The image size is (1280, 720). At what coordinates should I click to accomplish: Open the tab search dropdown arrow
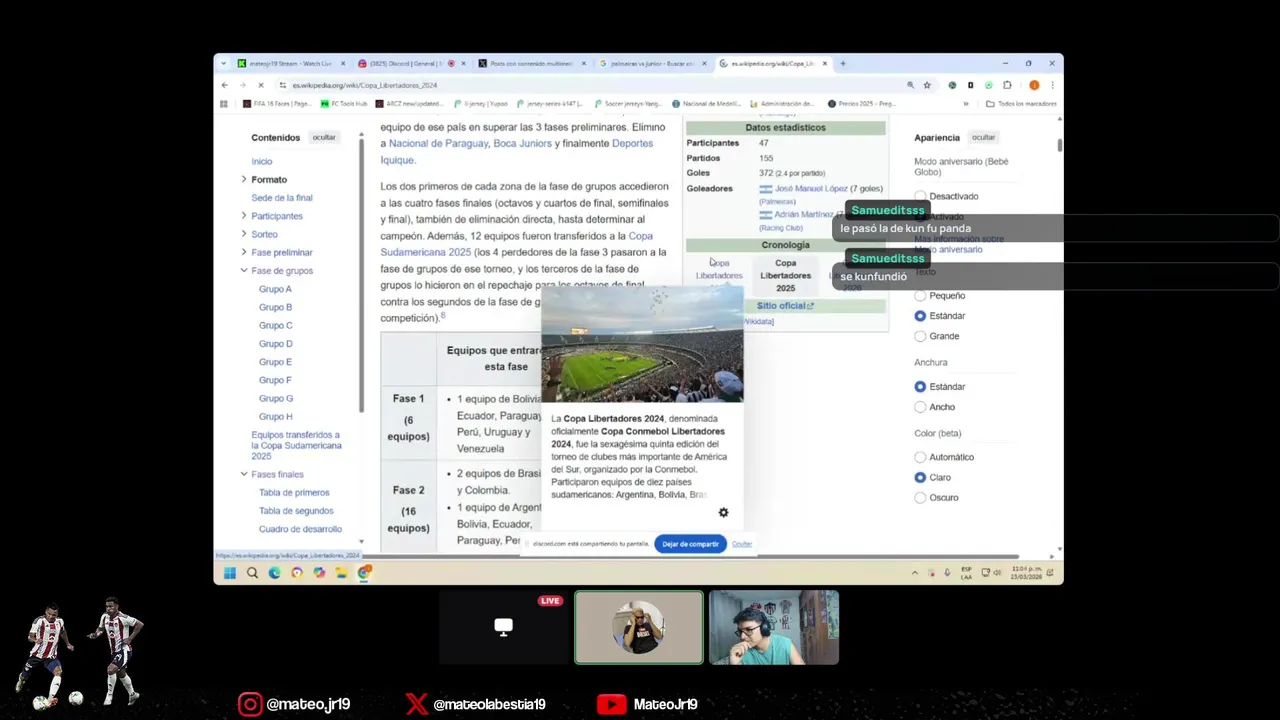pos(224,63)
